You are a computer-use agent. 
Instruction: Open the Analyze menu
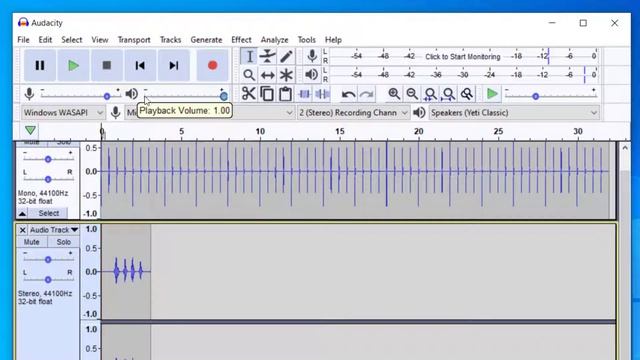click(x=274, y=40)
